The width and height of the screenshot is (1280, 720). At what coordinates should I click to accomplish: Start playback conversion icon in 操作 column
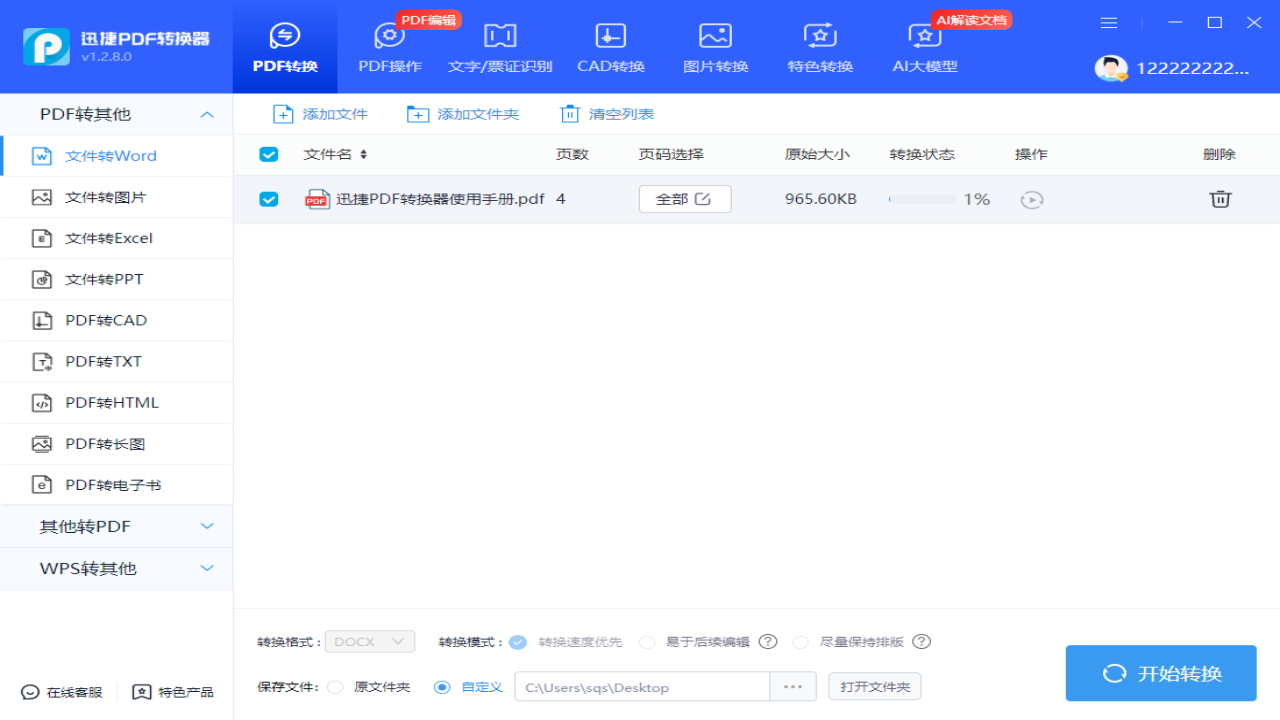[x=1031, y=199]
